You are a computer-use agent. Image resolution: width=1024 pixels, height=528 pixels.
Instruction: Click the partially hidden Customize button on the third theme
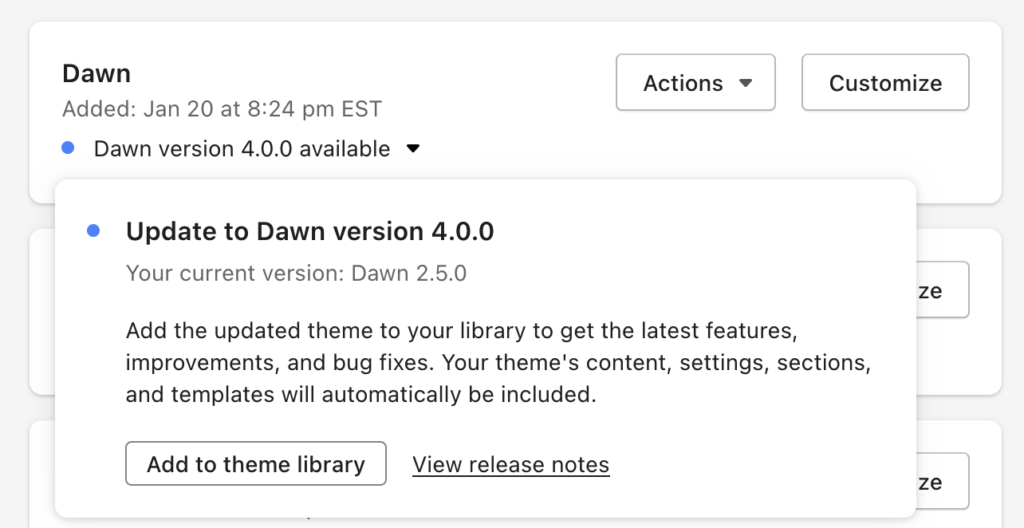pos(941,482)
